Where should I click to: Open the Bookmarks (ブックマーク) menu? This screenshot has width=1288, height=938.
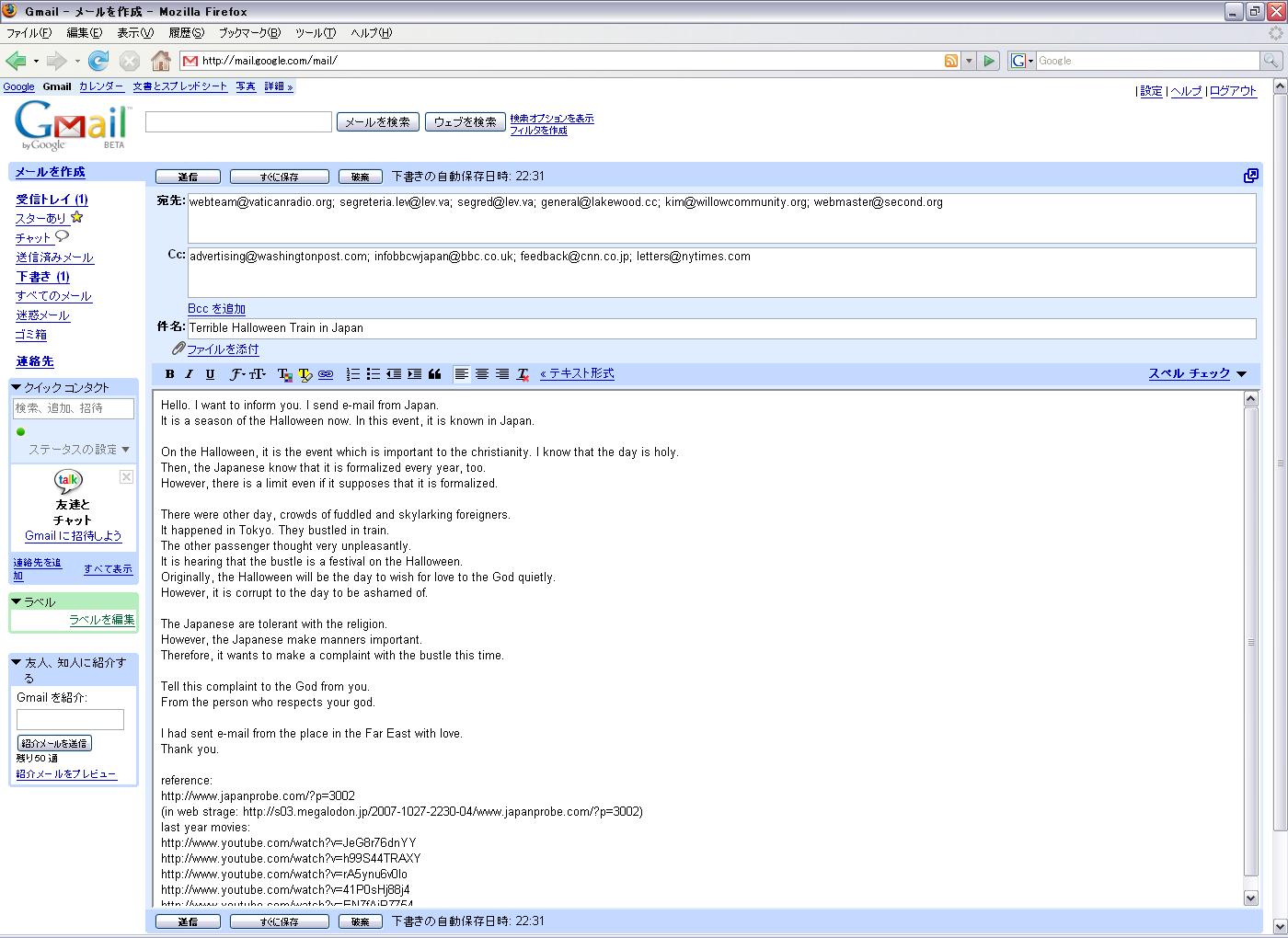(249, 33)
